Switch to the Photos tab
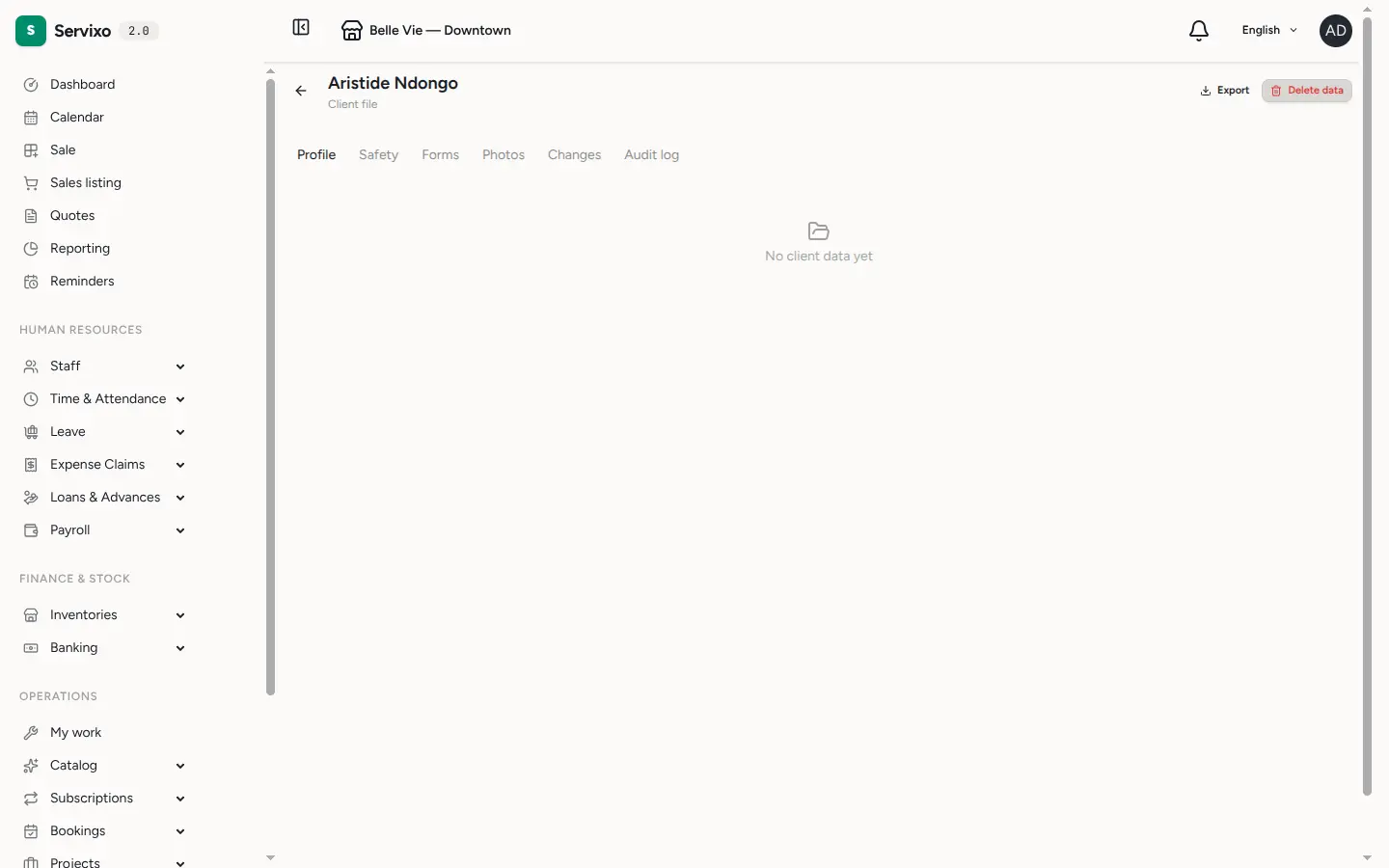The width and height of the screenshot is (1389, 868). click(x=504, y=155)
